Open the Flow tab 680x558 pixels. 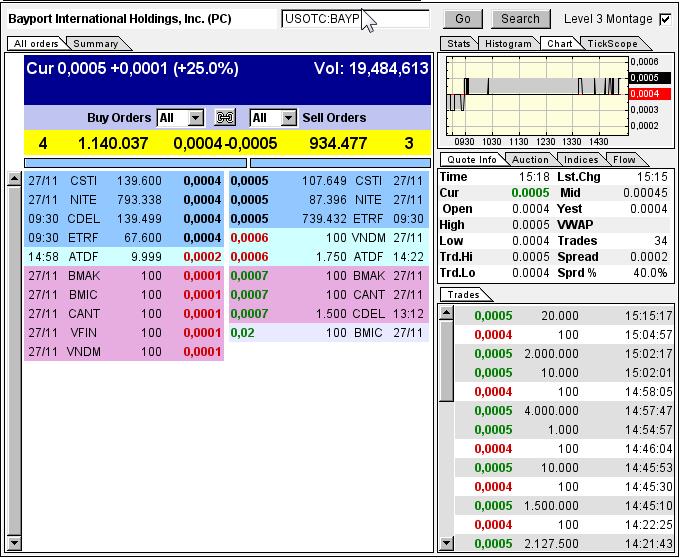pyautogui.click(x=624, y=159)
